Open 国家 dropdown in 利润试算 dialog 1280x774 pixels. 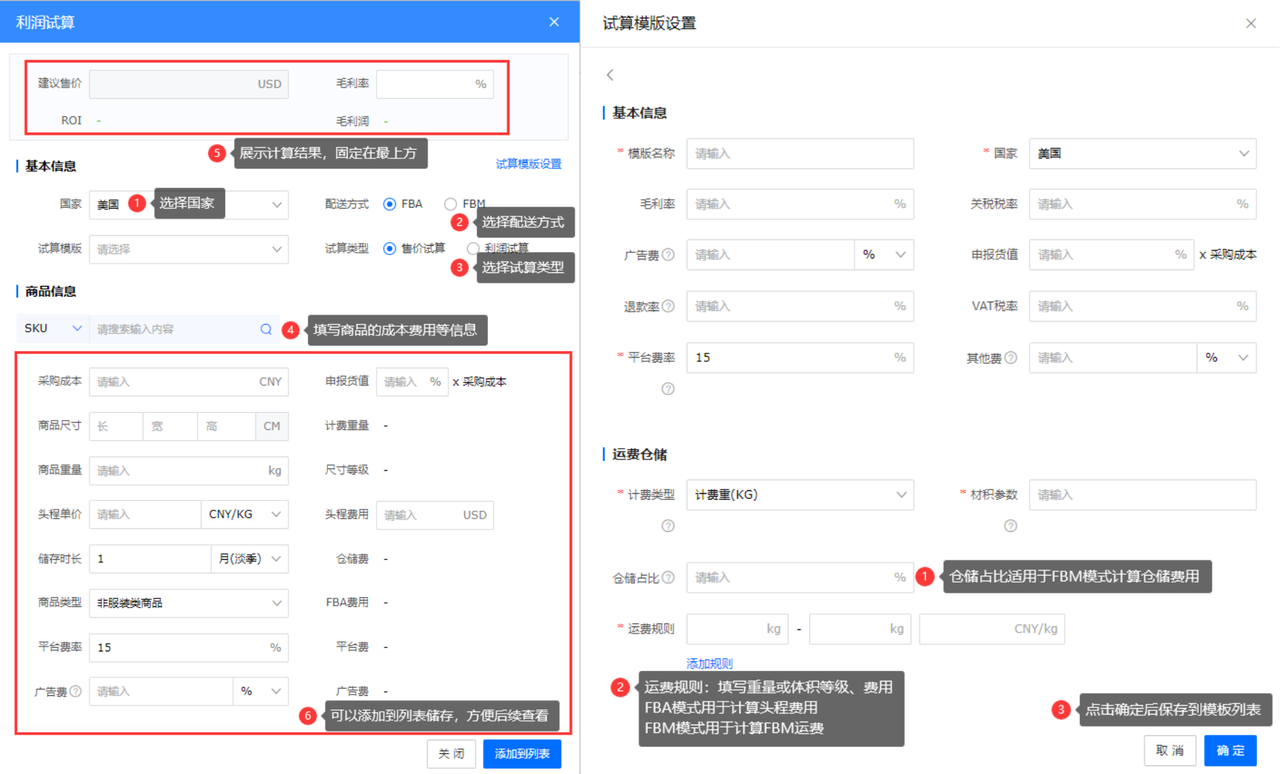point(189,204)
